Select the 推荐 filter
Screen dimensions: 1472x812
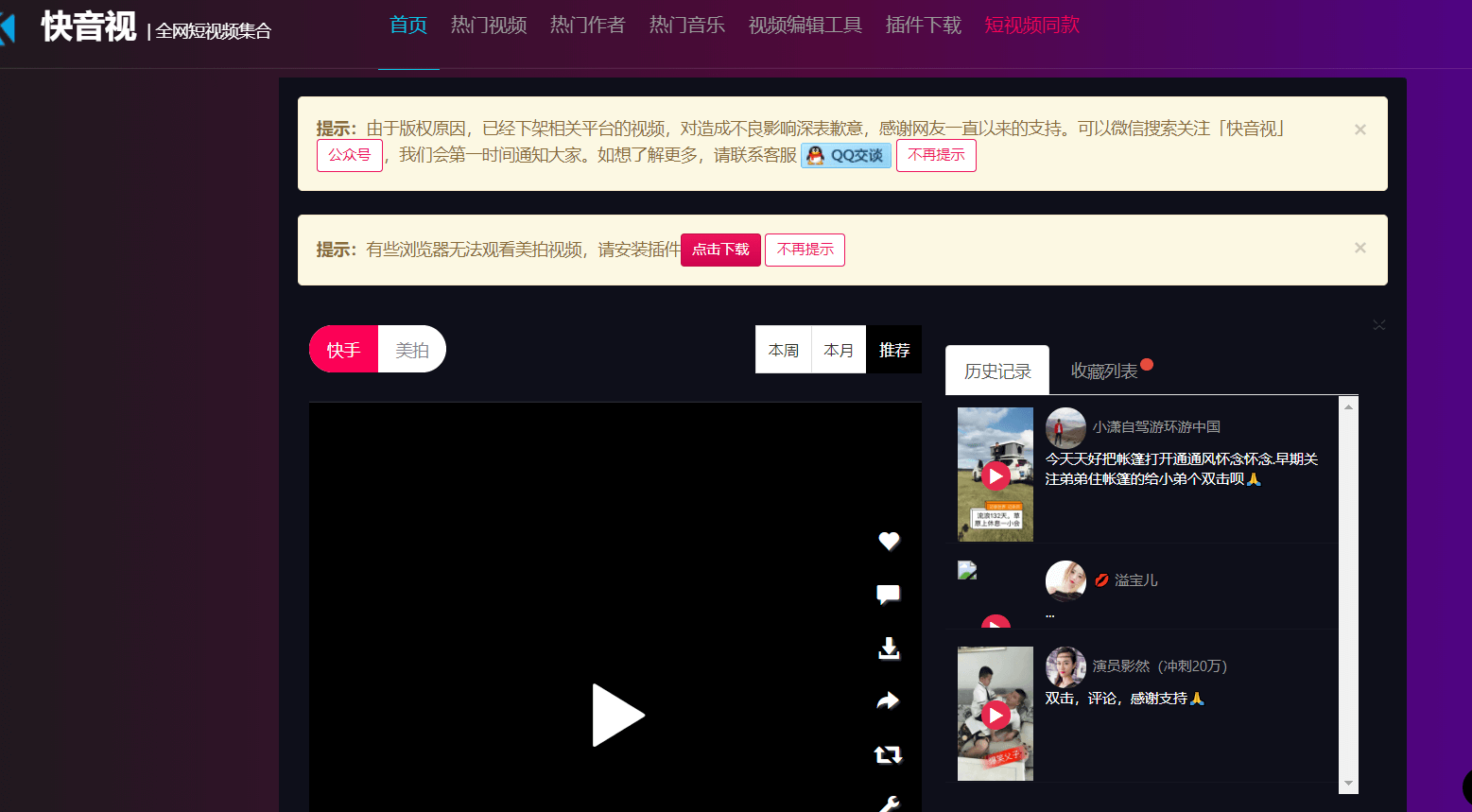(x=894, y=350)
